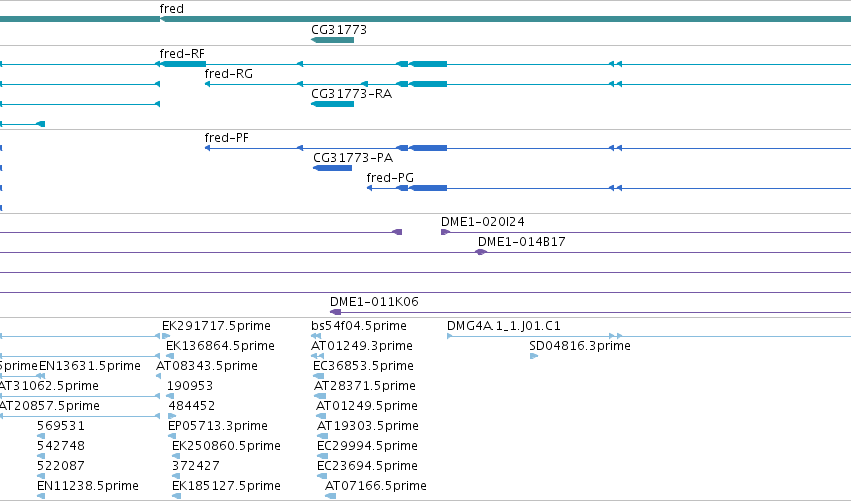The height and width of the screenshot is (501, 851).
Task: Click the EN11238.5prime arrow glyph
Action: pyautogui.click(x=41, y=496)
